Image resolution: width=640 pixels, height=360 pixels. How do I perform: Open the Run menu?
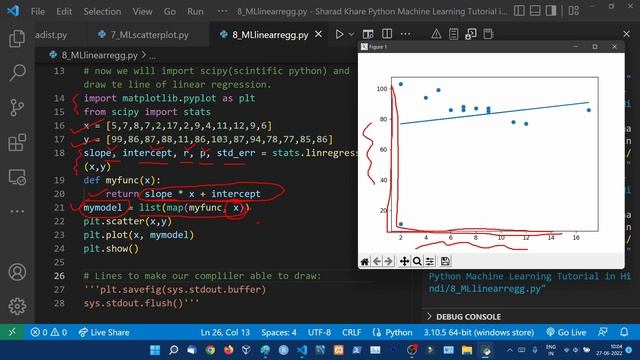click(195, 11)
